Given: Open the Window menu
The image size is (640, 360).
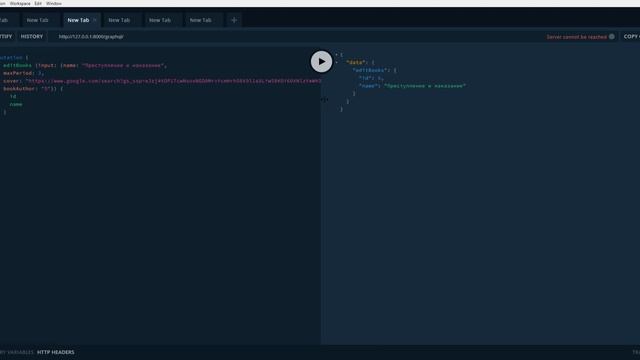Looking at the screenshot, I should pos(54,3).
